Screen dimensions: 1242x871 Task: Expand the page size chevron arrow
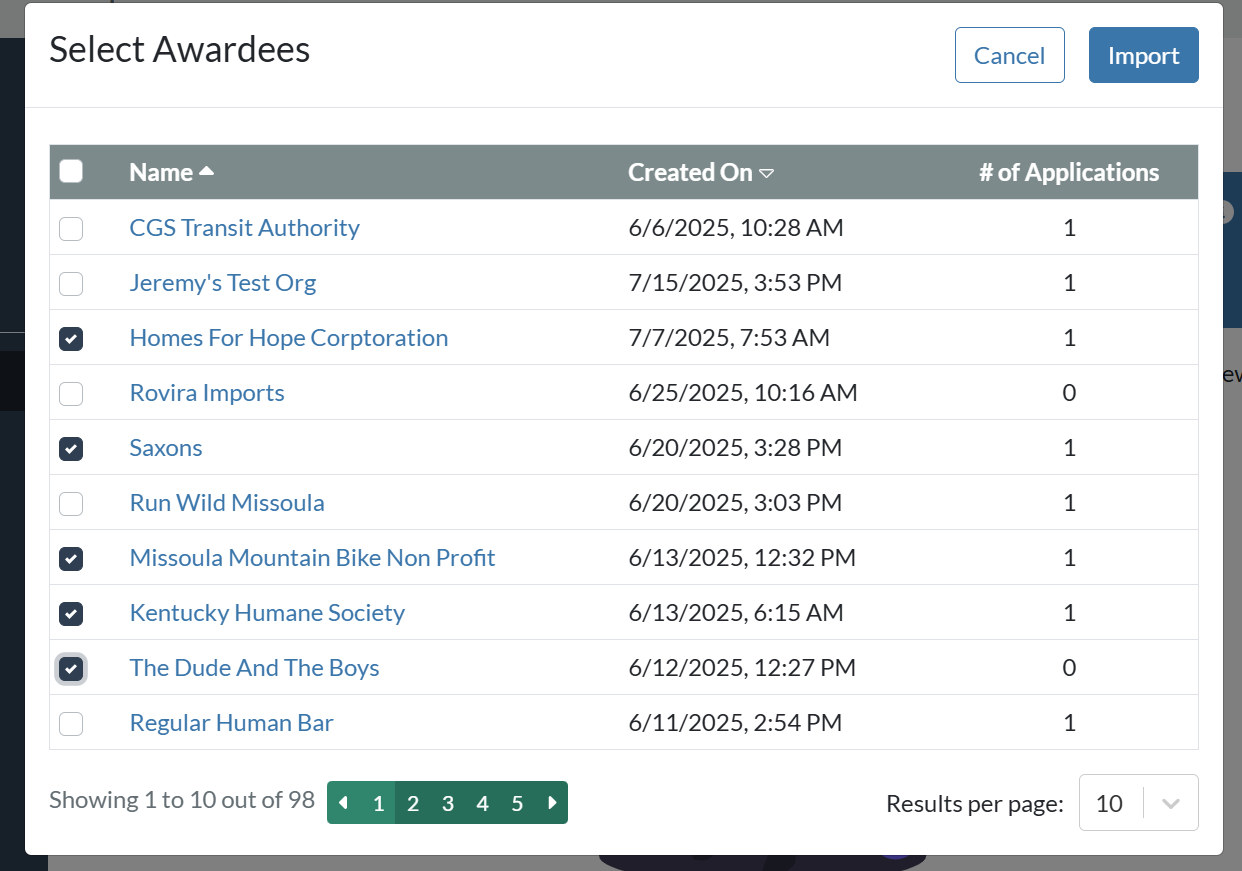1172,803
